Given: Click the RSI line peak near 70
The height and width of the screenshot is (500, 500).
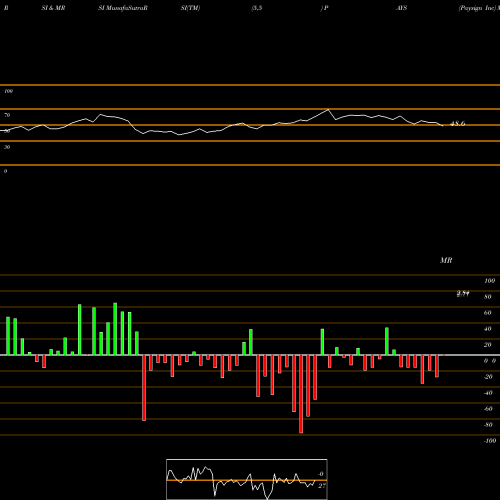Looking at the screenshot, I should point(328,109).
